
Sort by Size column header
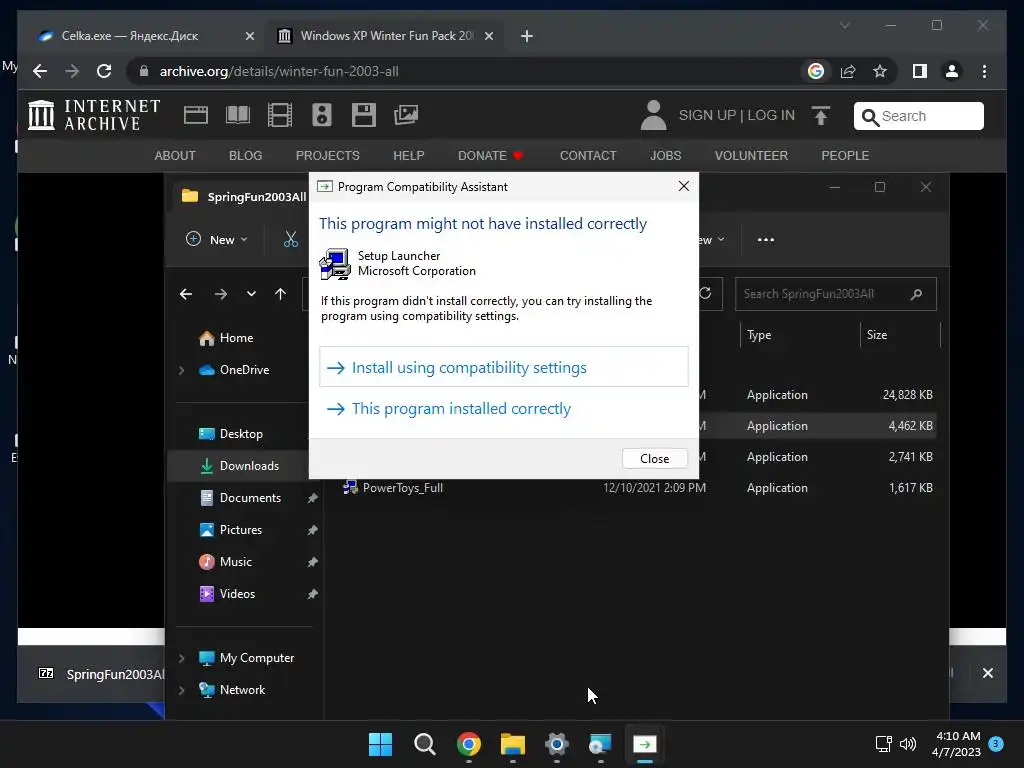(901, 335)
